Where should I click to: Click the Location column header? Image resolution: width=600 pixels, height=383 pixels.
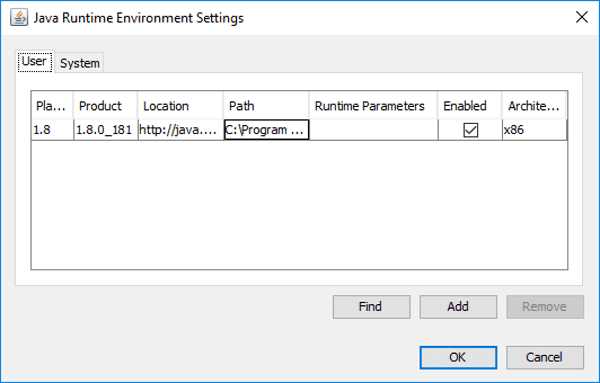pyautogui.click(x=180, y=106)
